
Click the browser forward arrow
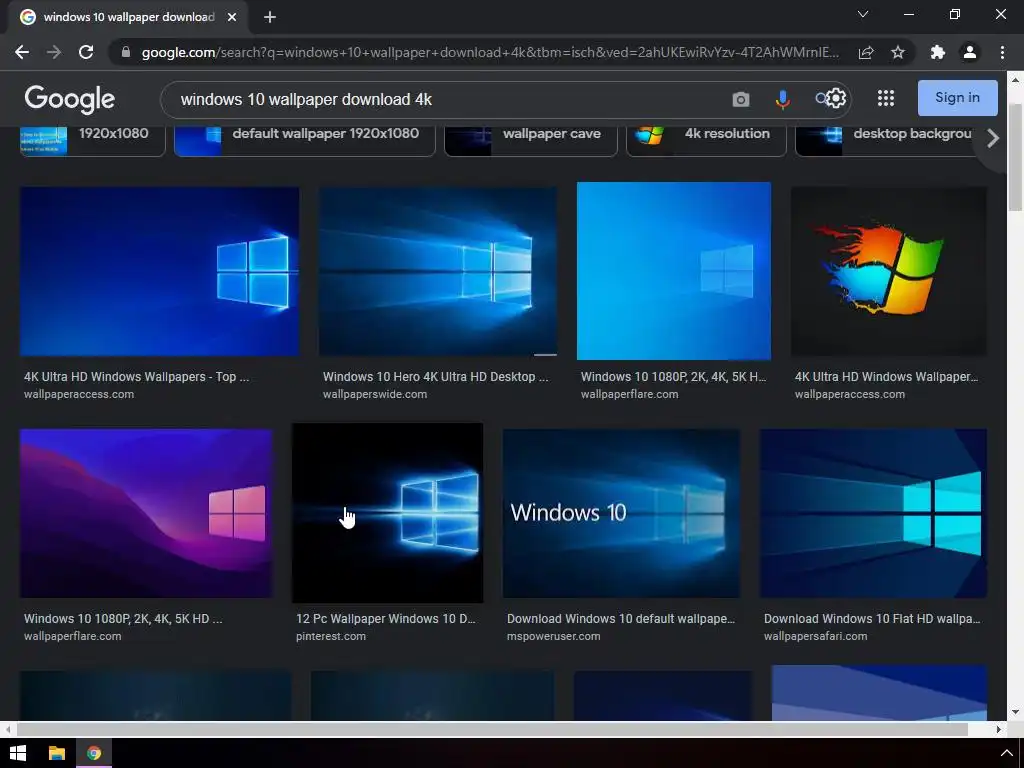(x=54, y=52)
